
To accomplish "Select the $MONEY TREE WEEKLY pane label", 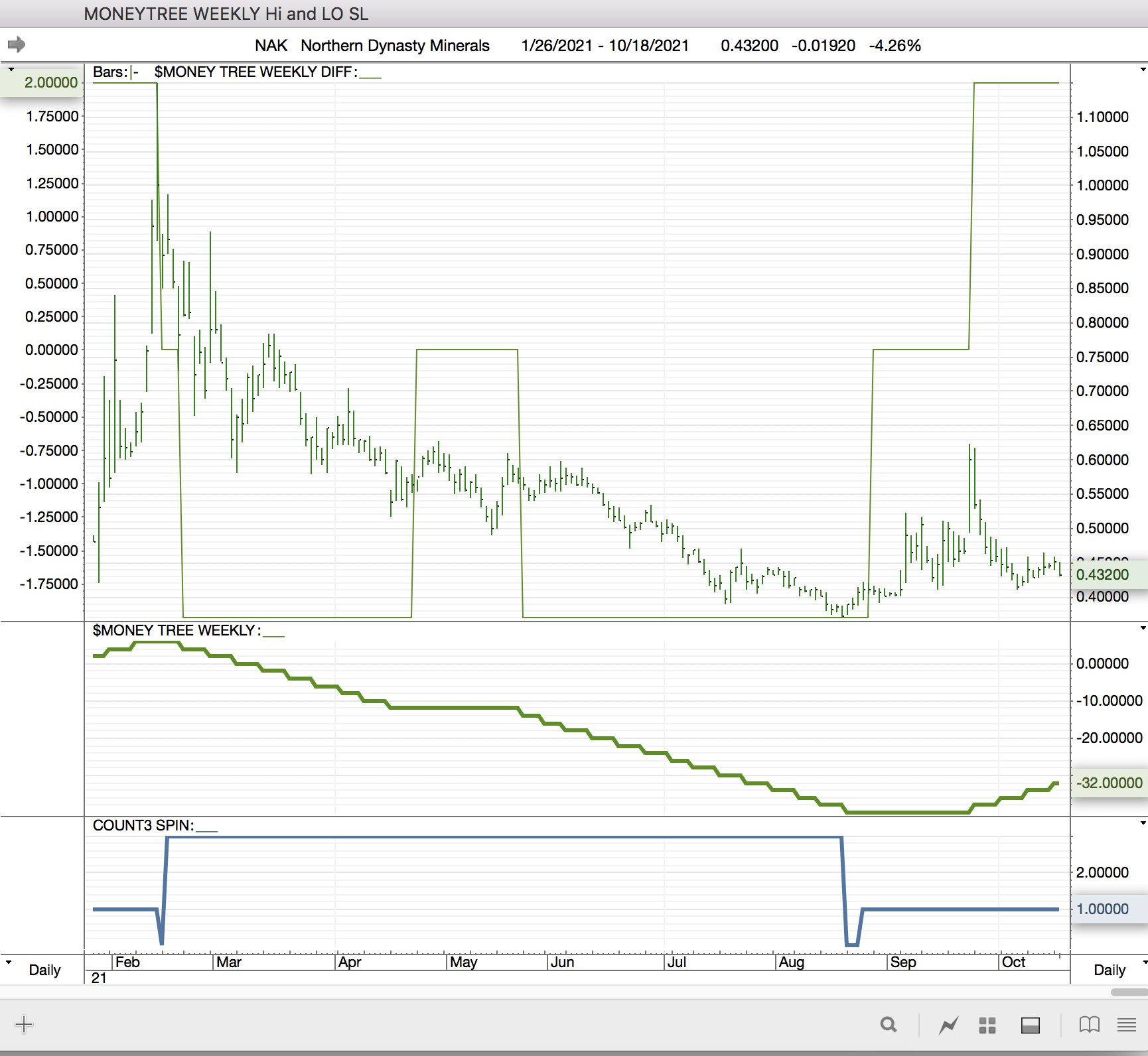I will click(x=175, y=630).
